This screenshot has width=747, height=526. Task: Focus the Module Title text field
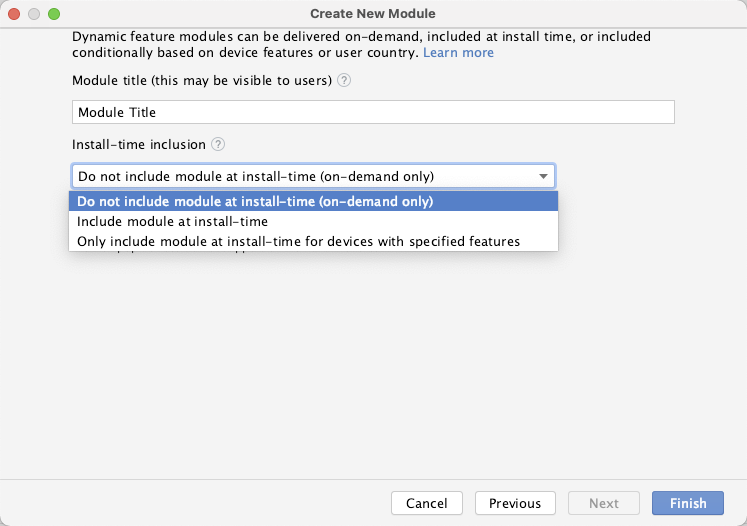373,112
